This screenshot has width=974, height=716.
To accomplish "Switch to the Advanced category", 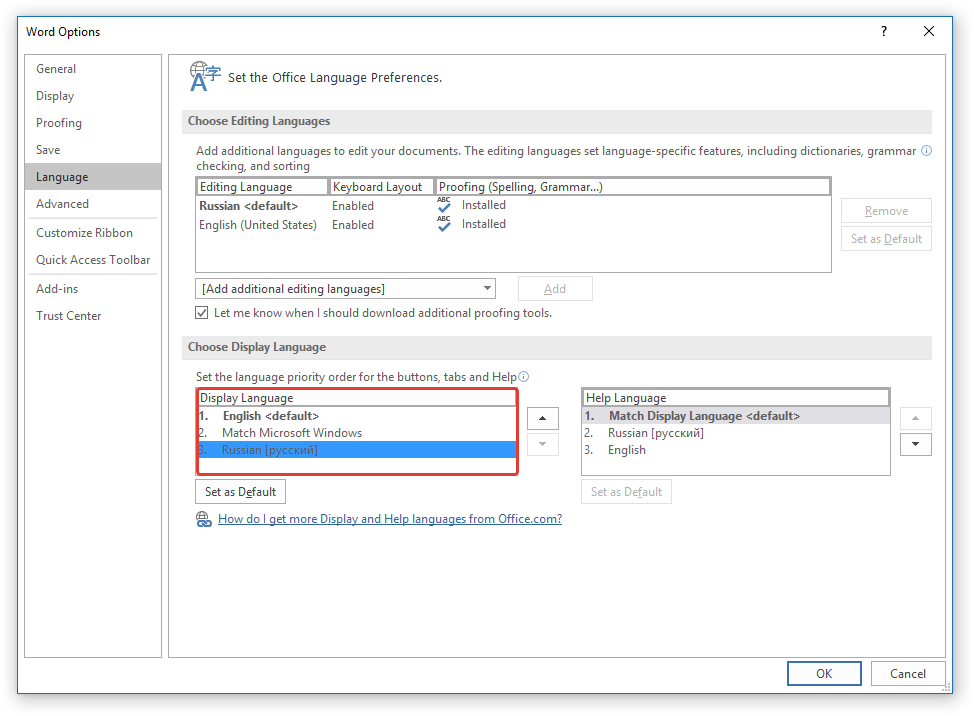I will pos(62,204).
